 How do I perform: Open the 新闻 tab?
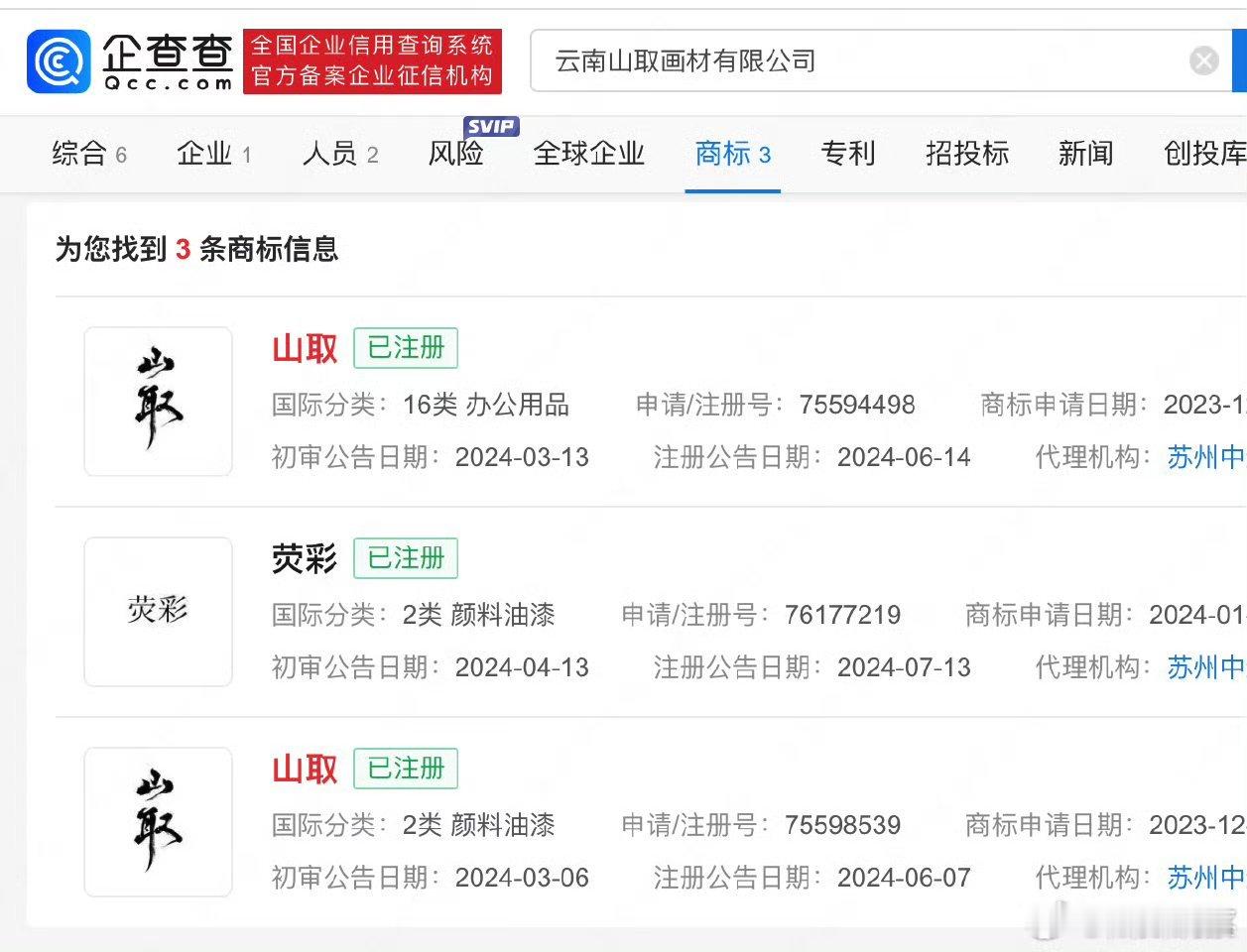(1086, 154)
